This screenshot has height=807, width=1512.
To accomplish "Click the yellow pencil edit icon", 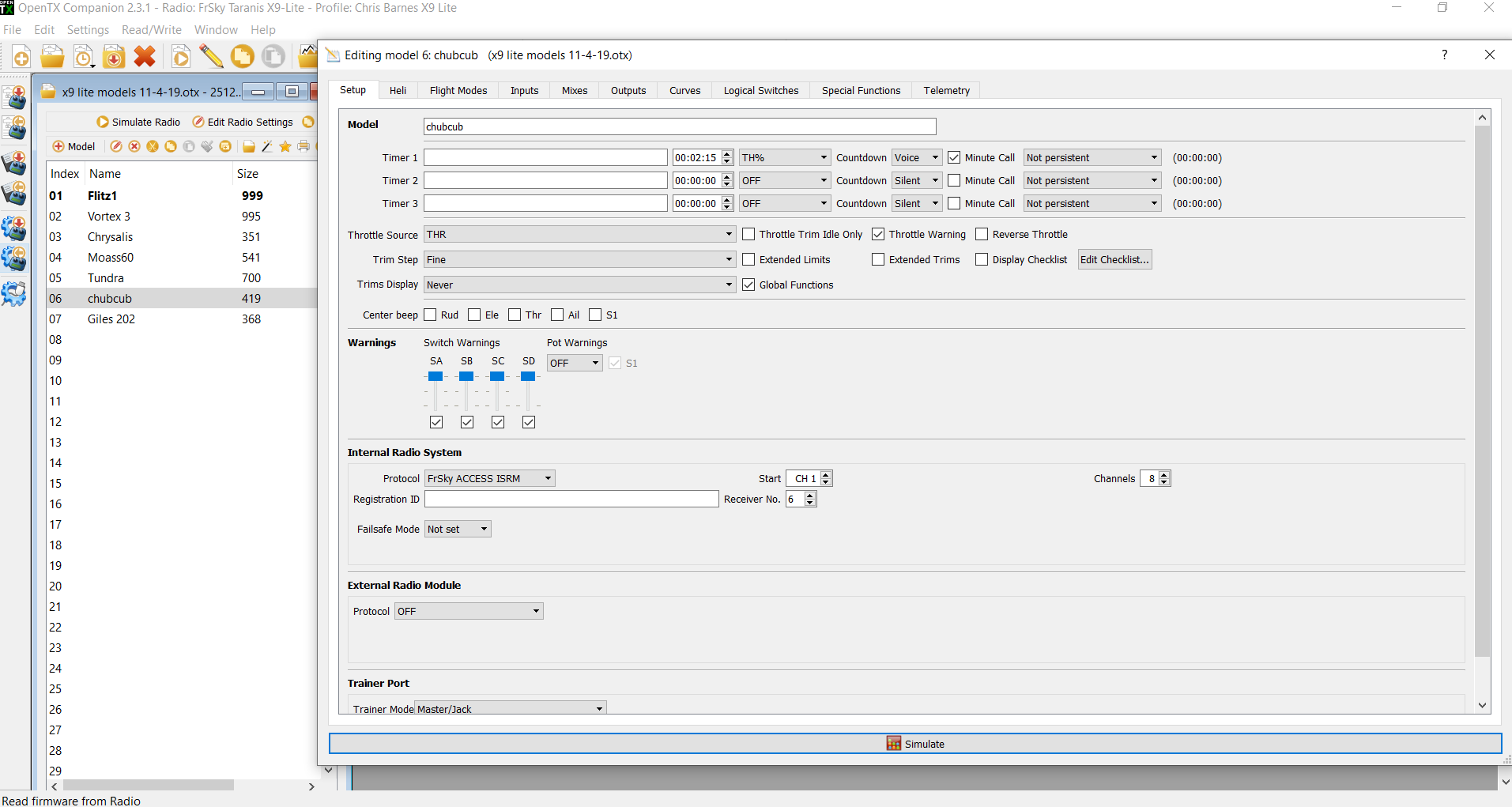I will tap(211, 57).
